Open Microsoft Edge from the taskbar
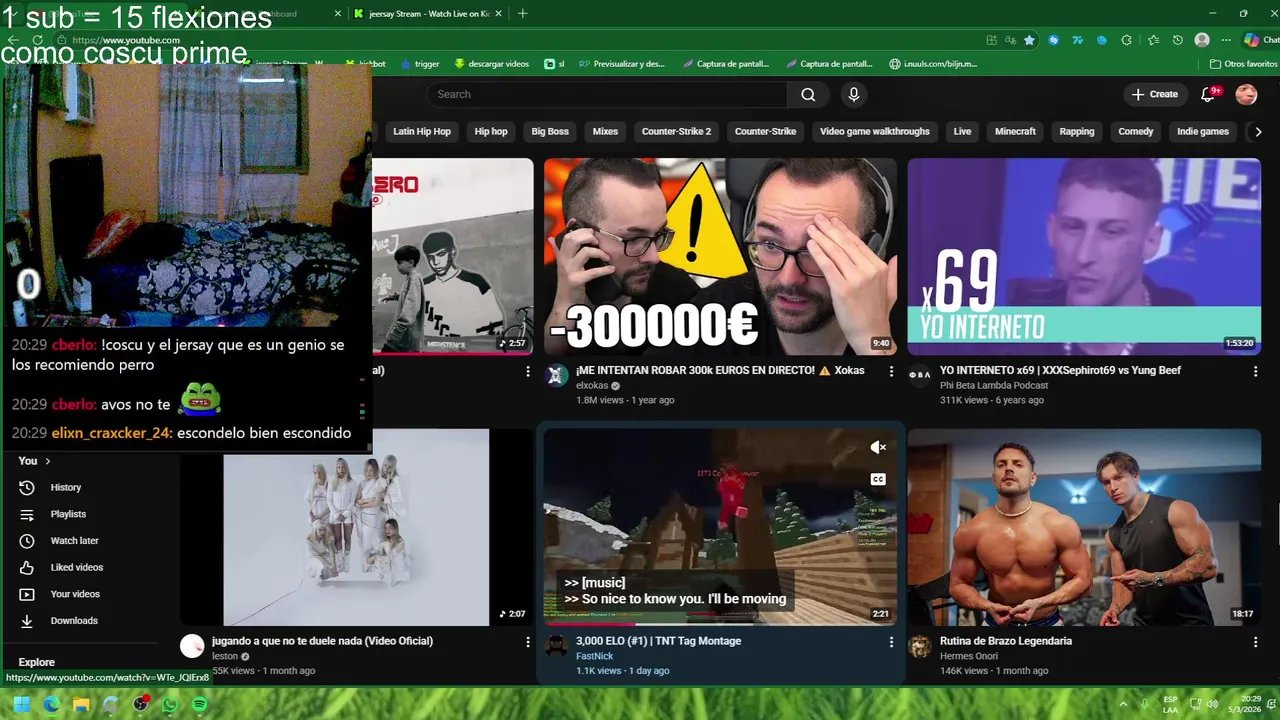Screen dimensions: 1280x720 click(x=51, y=704)
